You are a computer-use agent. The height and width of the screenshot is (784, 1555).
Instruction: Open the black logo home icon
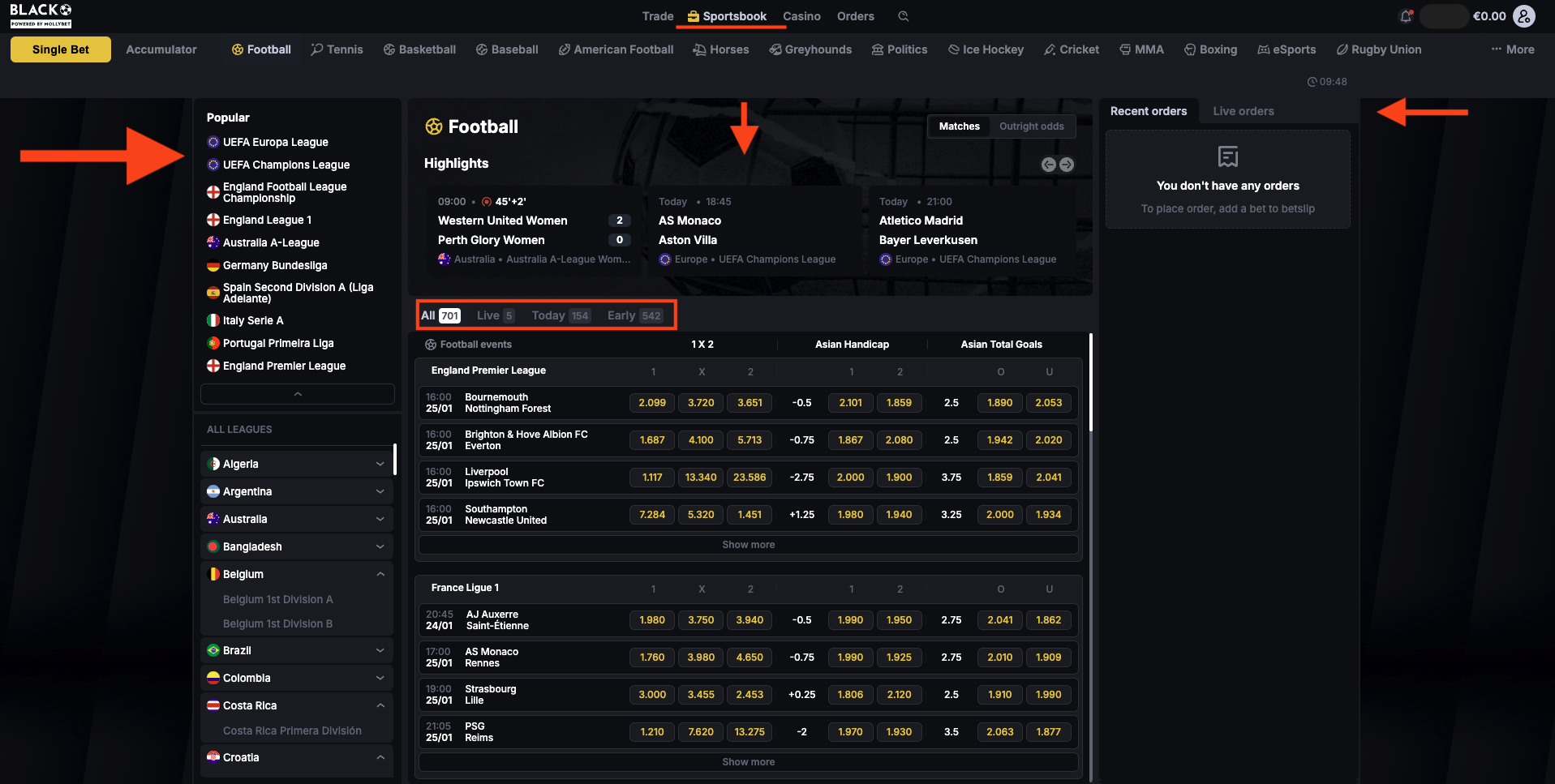point(41,15)
